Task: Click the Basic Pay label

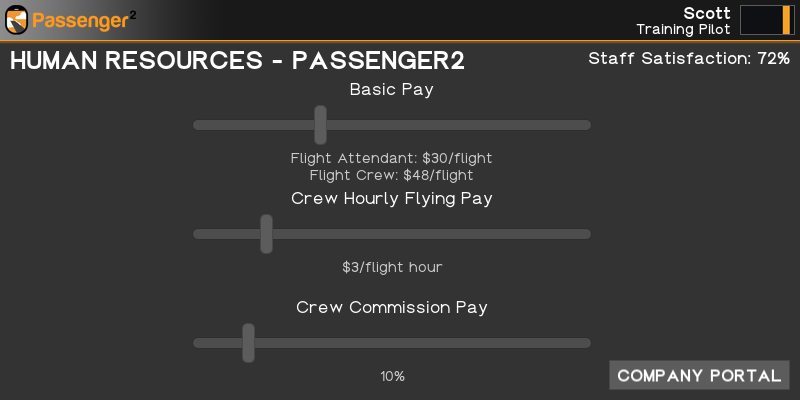Action: click(391, 89)
